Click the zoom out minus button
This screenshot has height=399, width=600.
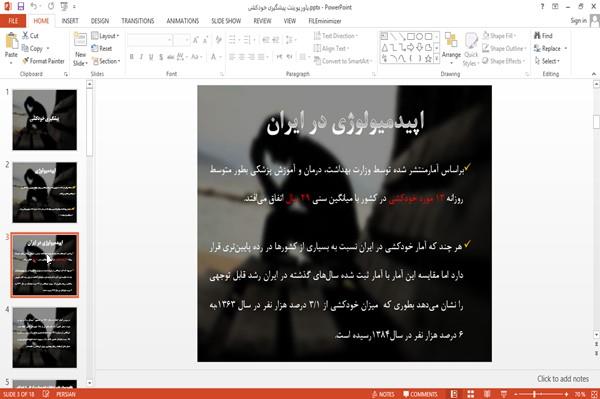point(516,394)
